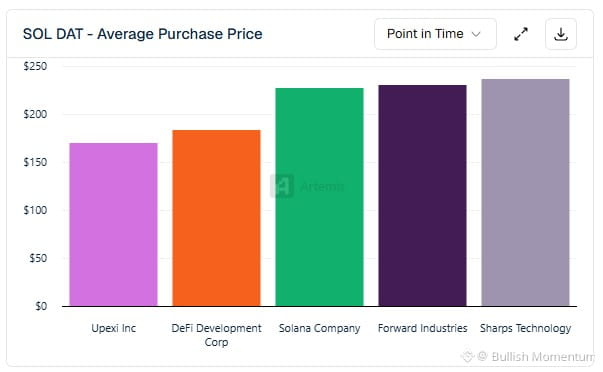The width and height of the screenshot is (603, 372).
Task: Click the DeFi Development Corp axis label
Action: [217, 335]
